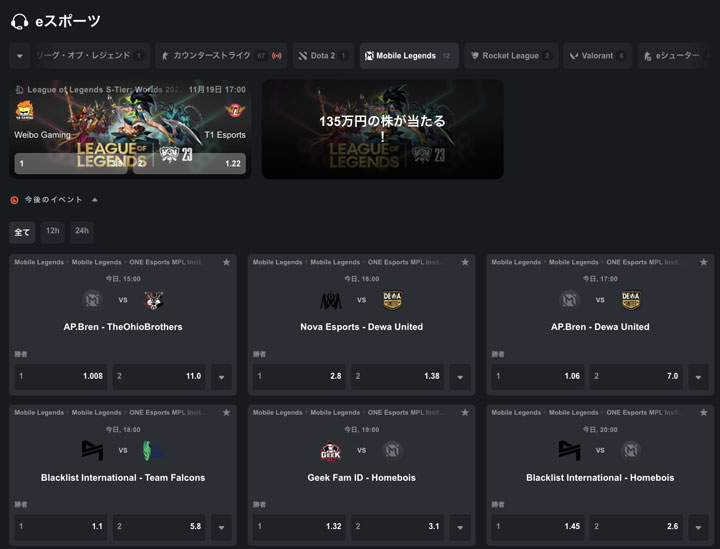This screenshot has width=720, height=549.
Task: Click Homebois logo in the 20:00 match
Action: pos(631,450)
